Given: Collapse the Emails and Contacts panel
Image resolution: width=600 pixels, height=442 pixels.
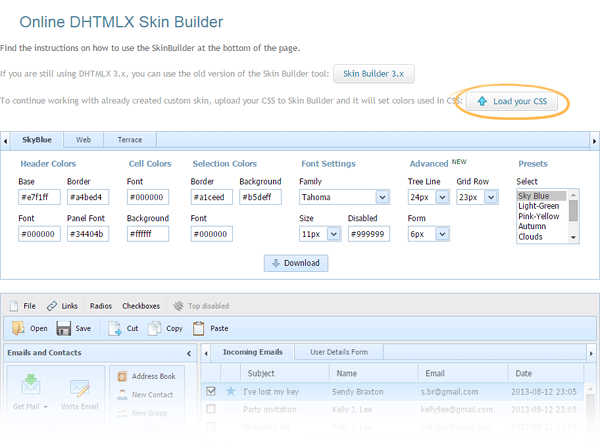Looking at the screenshot, I should 189,353.
